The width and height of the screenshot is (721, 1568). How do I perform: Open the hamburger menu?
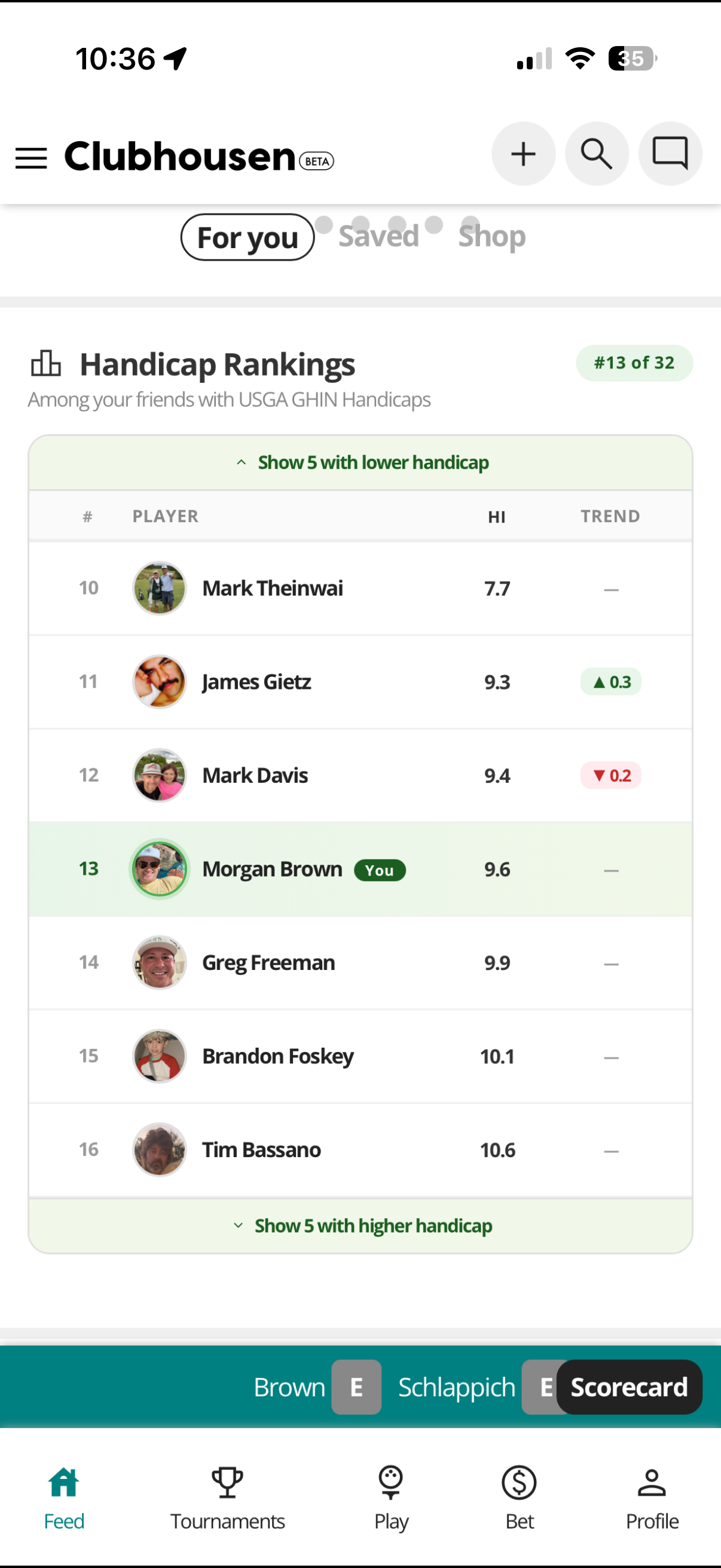pyautogui.click(x=31, y=158)
